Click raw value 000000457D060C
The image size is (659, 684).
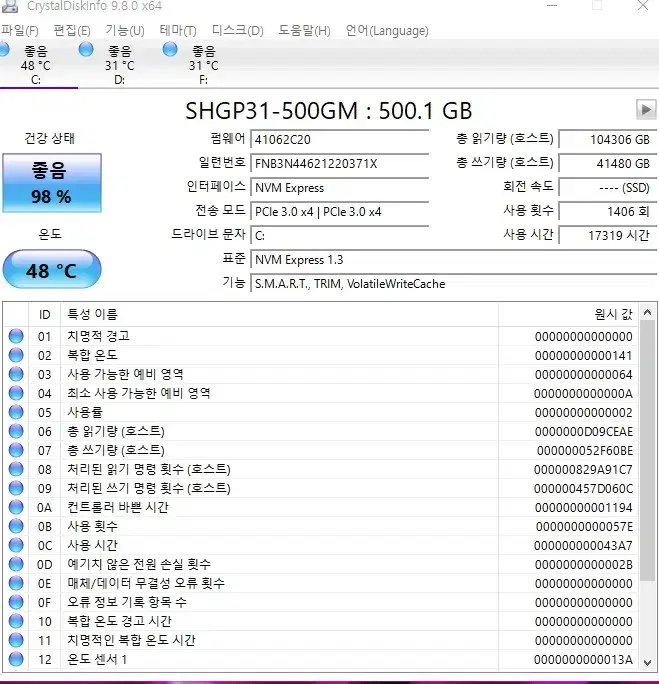(583, 489)
